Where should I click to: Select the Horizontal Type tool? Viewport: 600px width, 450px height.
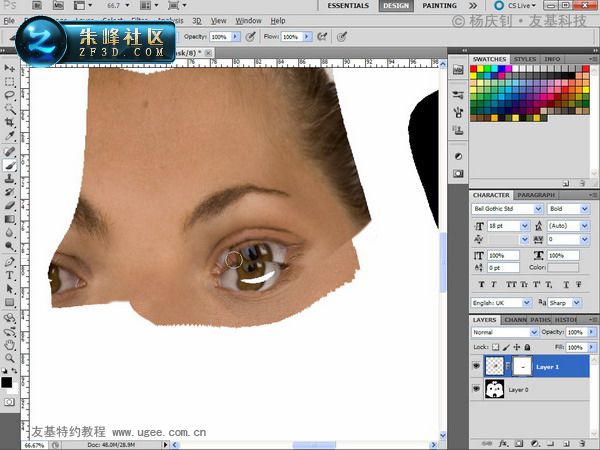[10, 275]
